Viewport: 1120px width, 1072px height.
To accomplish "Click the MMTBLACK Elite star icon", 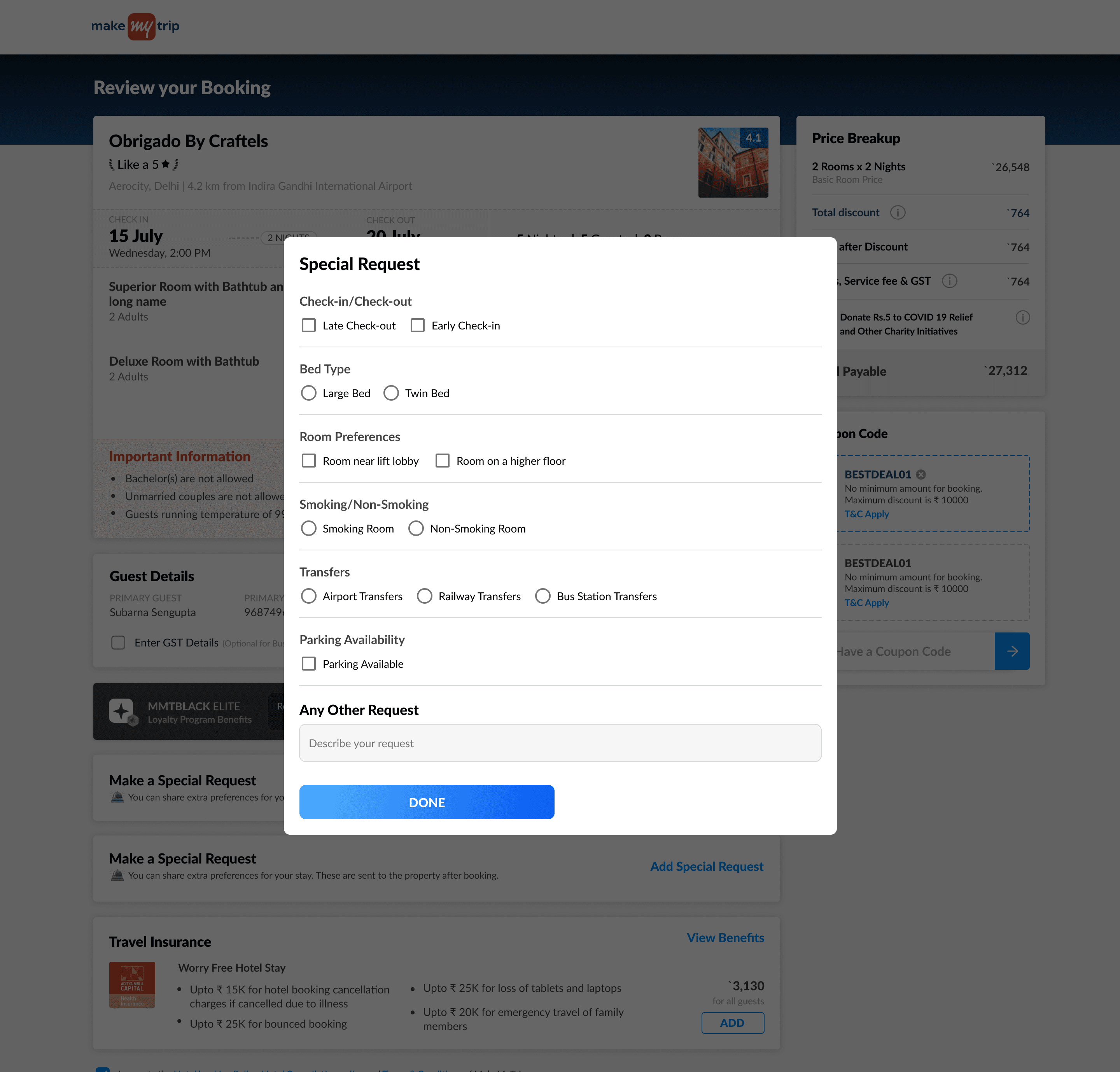I will pyautogui.click(x=122, y=711).
